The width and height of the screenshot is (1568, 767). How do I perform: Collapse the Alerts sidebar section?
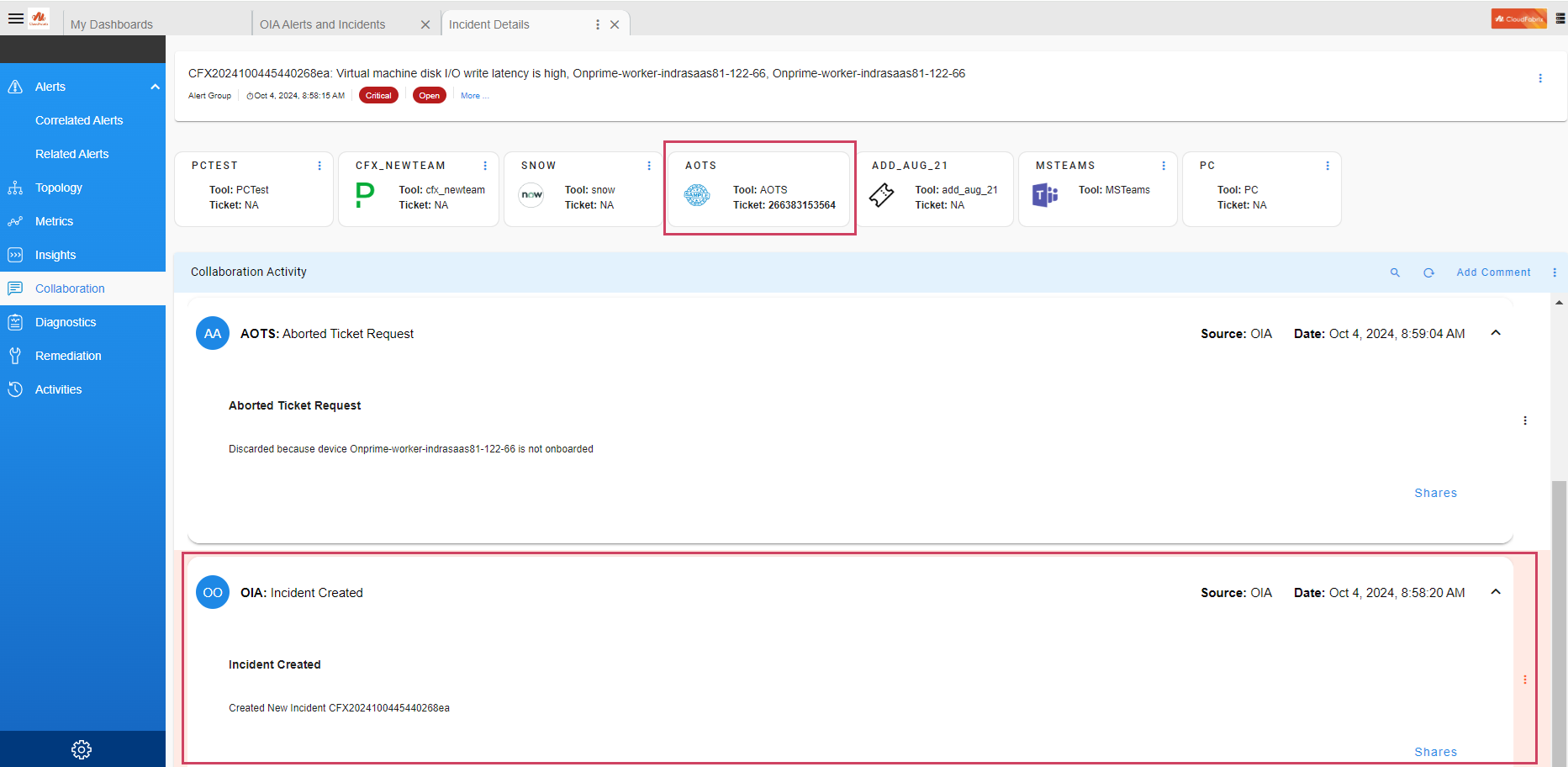(x=155, y=87)
